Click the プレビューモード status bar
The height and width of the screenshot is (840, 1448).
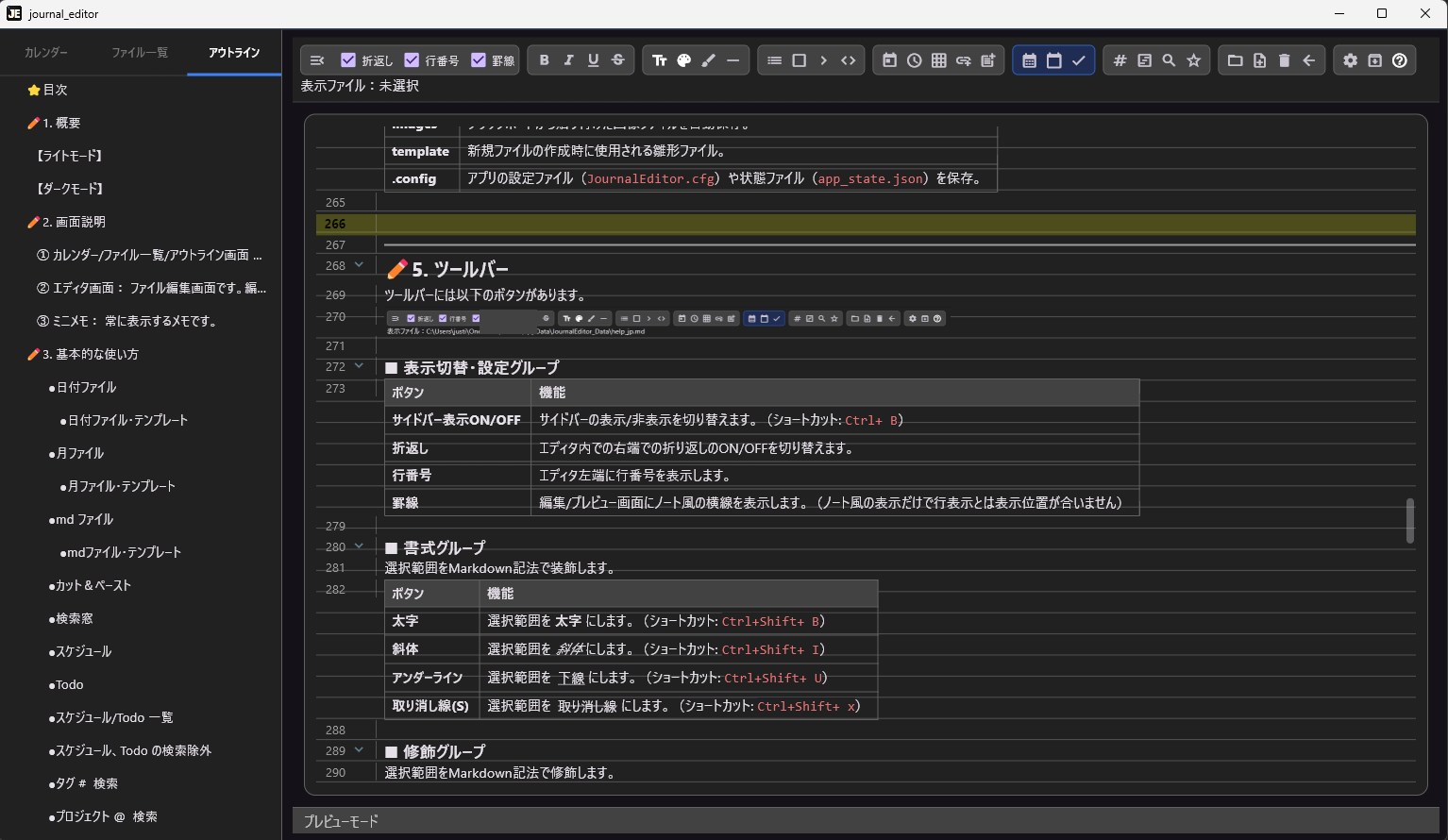coord(865,821)
